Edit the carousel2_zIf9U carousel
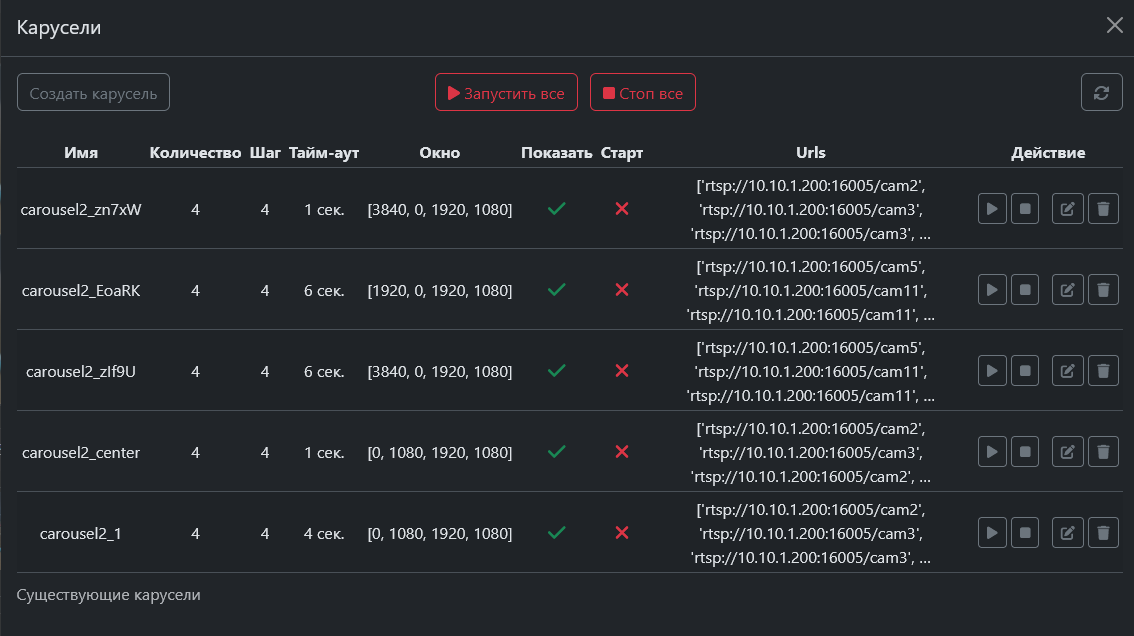This screenshot has width=1134, height=636. tap(1068, 371)
